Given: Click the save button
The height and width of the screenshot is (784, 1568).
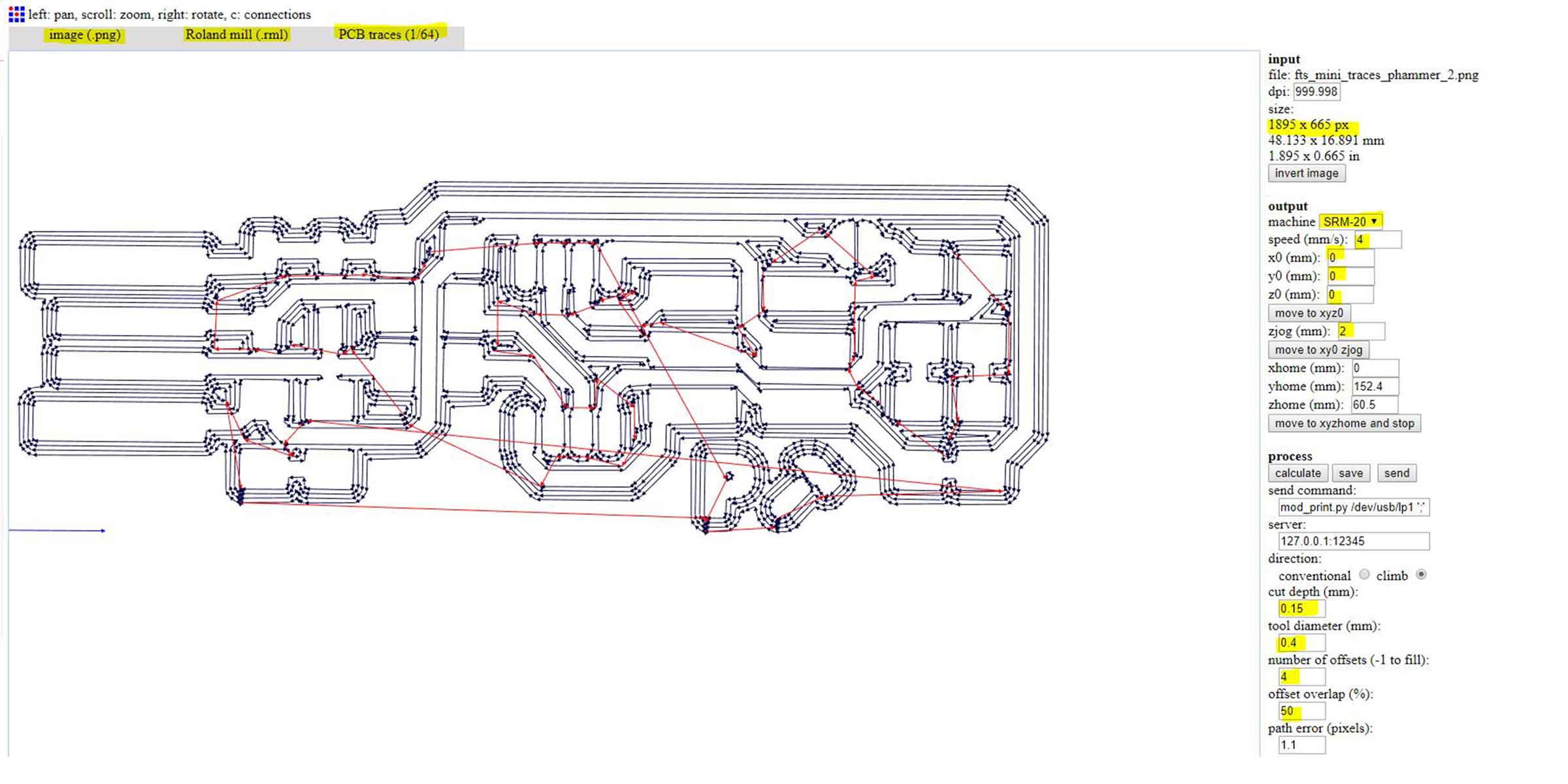Looking at the screenshot, I should pyautogui.click(x=1350, y=473).
